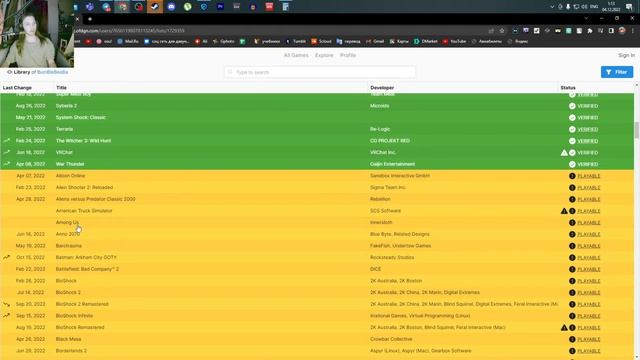The width and height of the screenshot is (640, 360).
Task: Select the BioShock title row
Action: [x=66, y=281]
